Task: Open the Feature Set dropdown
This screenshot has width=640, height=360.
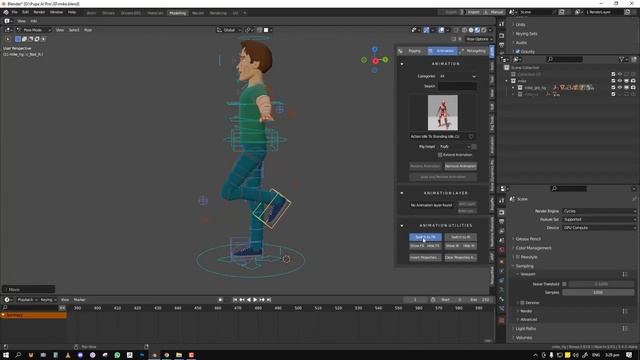Action: 599,220
